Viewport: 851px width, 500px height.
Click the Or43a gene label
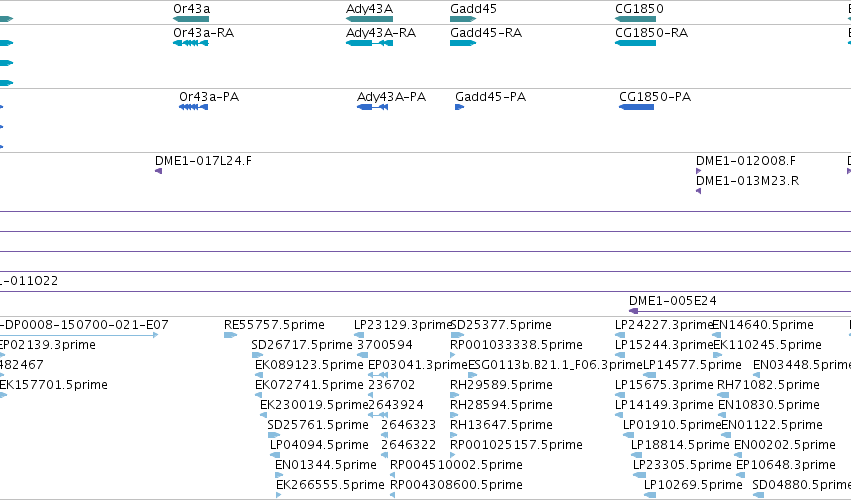[x=192, y=9]
